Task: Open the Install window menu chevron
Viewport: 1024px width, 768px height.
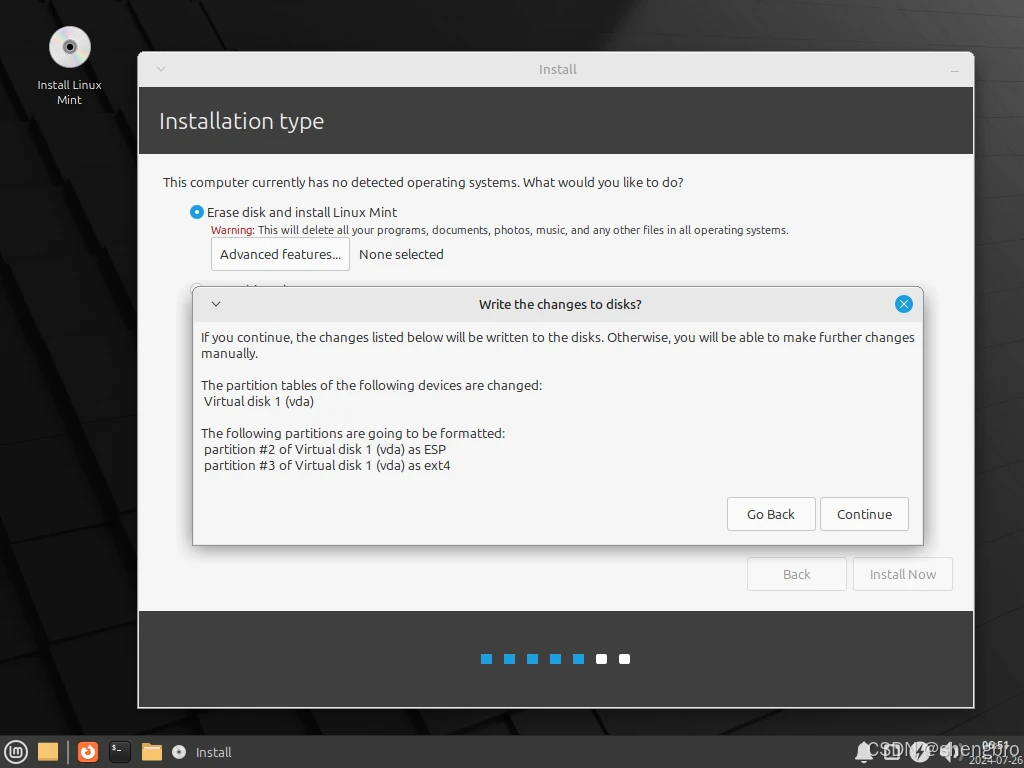Action: tap(161, 69)
